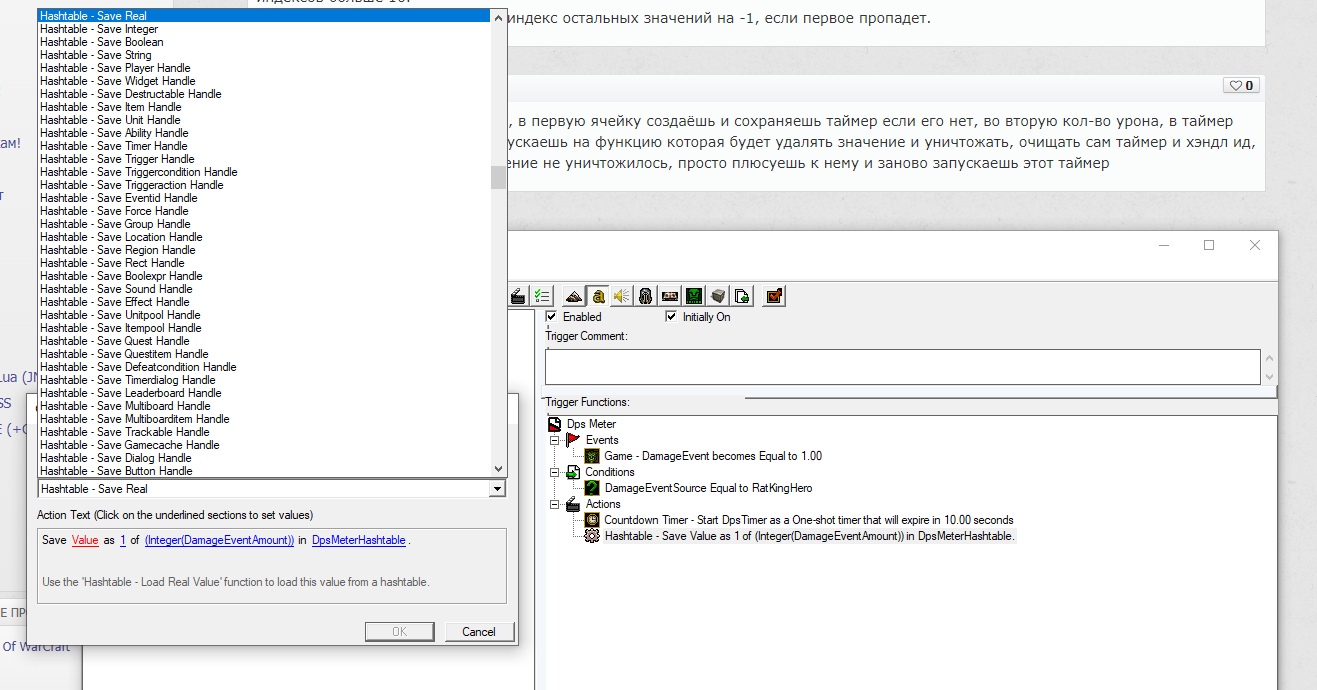The image size is (1317, 690).
Task: Click the question mark condition icon
Action: click(x=592, y=488)
